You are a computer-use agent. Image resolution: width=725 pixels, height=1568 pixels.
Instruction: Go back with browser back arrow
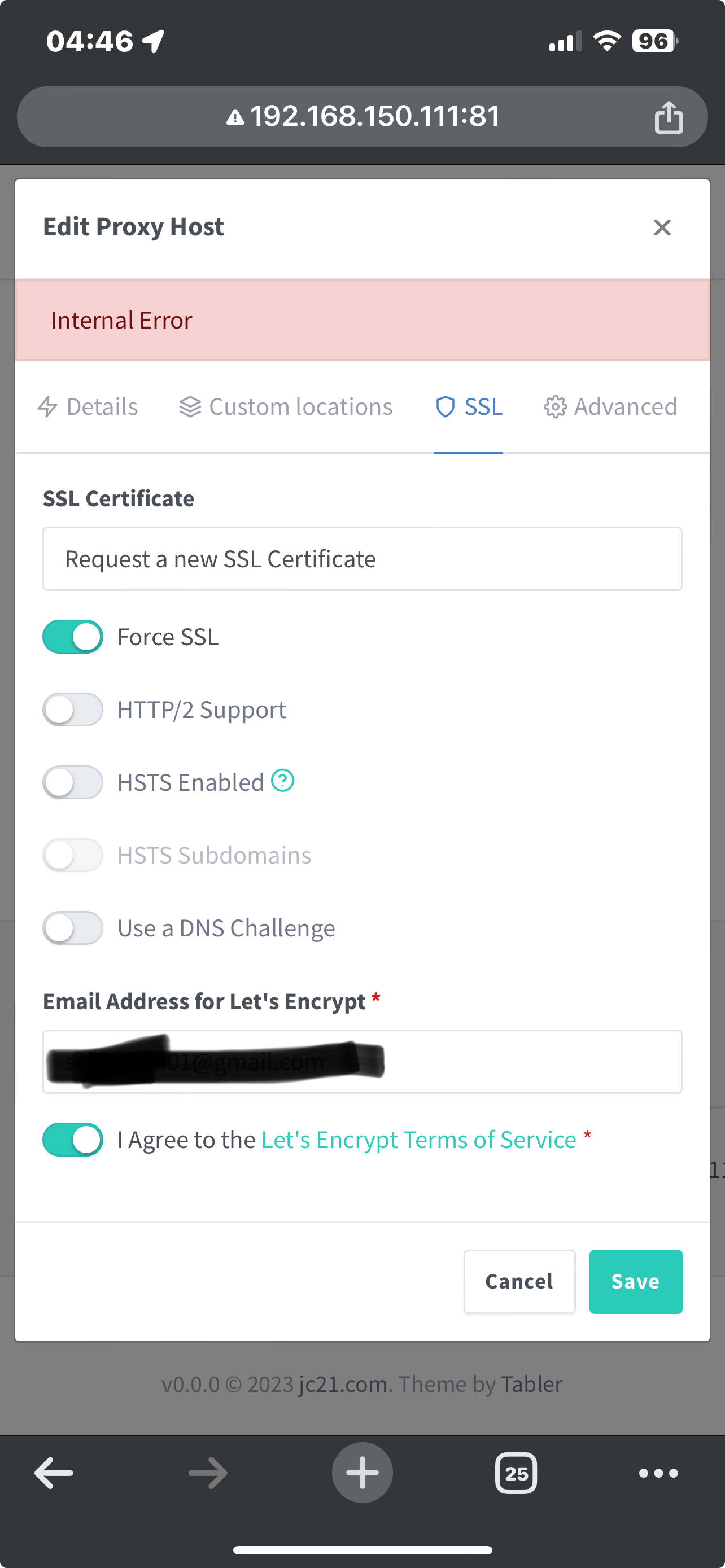coord(54,1474)
